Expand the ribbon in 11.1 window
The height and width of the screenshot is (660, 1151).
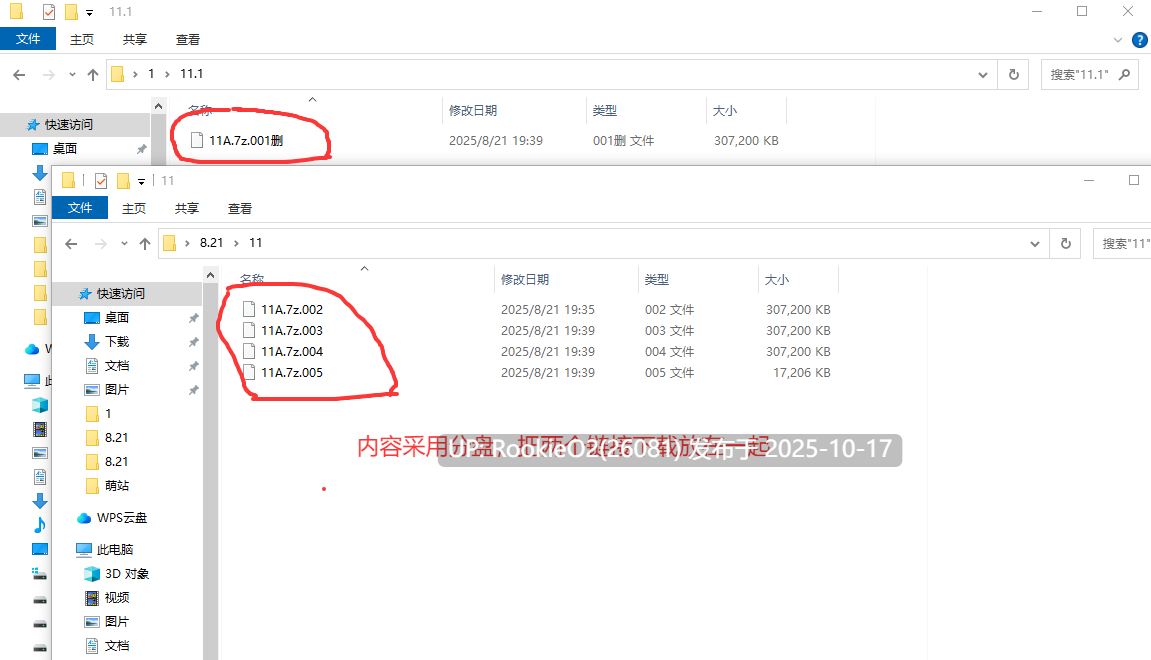pyautogui.click(x=1118, y=40)
